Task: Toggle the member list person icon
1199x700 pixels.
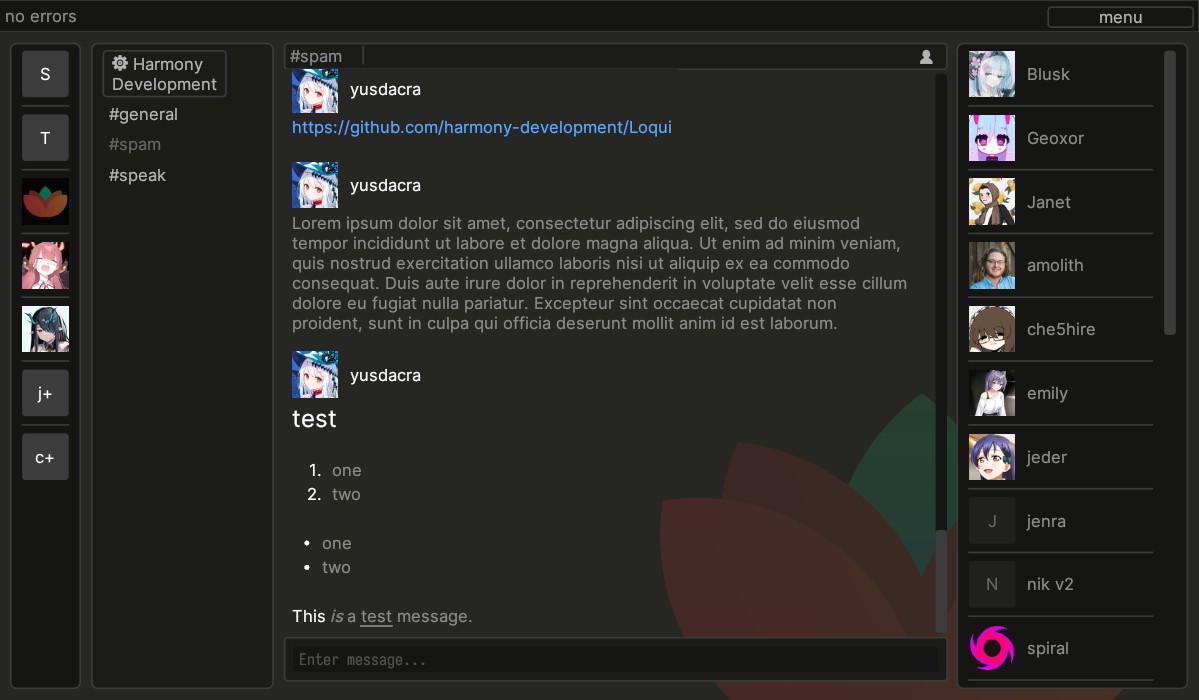Action: click(926, 57)
